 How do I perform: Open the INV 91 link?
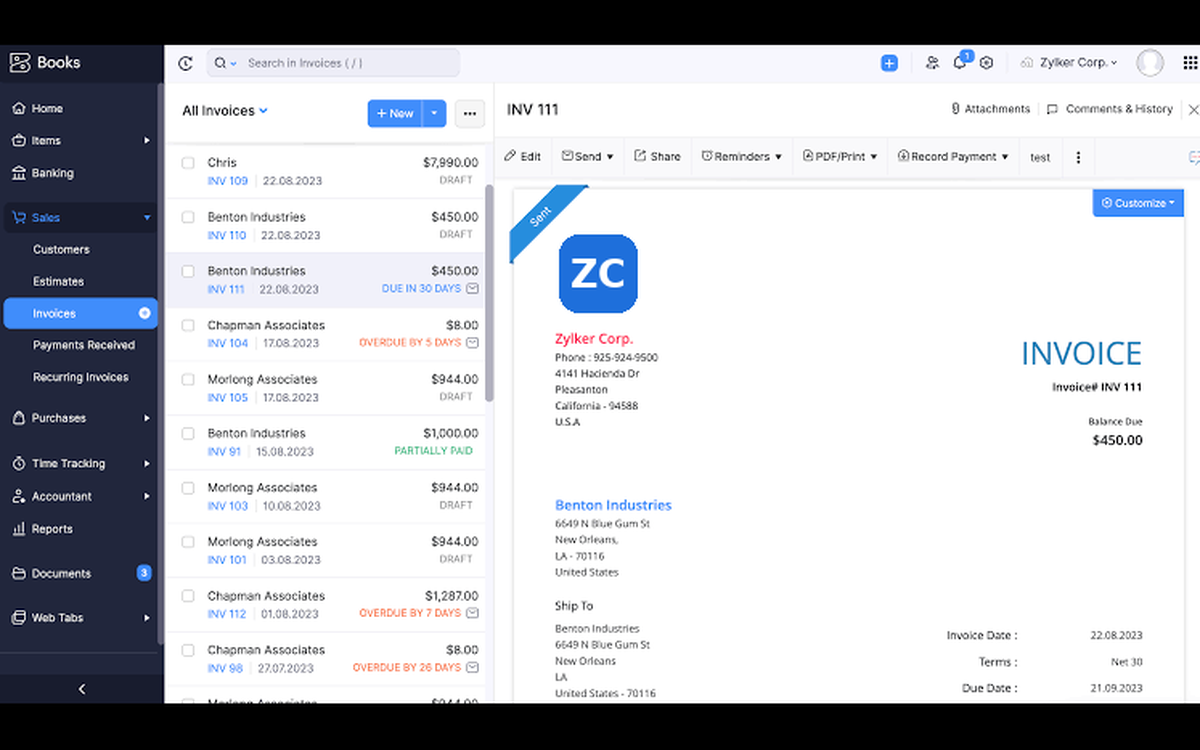[225, 452]
